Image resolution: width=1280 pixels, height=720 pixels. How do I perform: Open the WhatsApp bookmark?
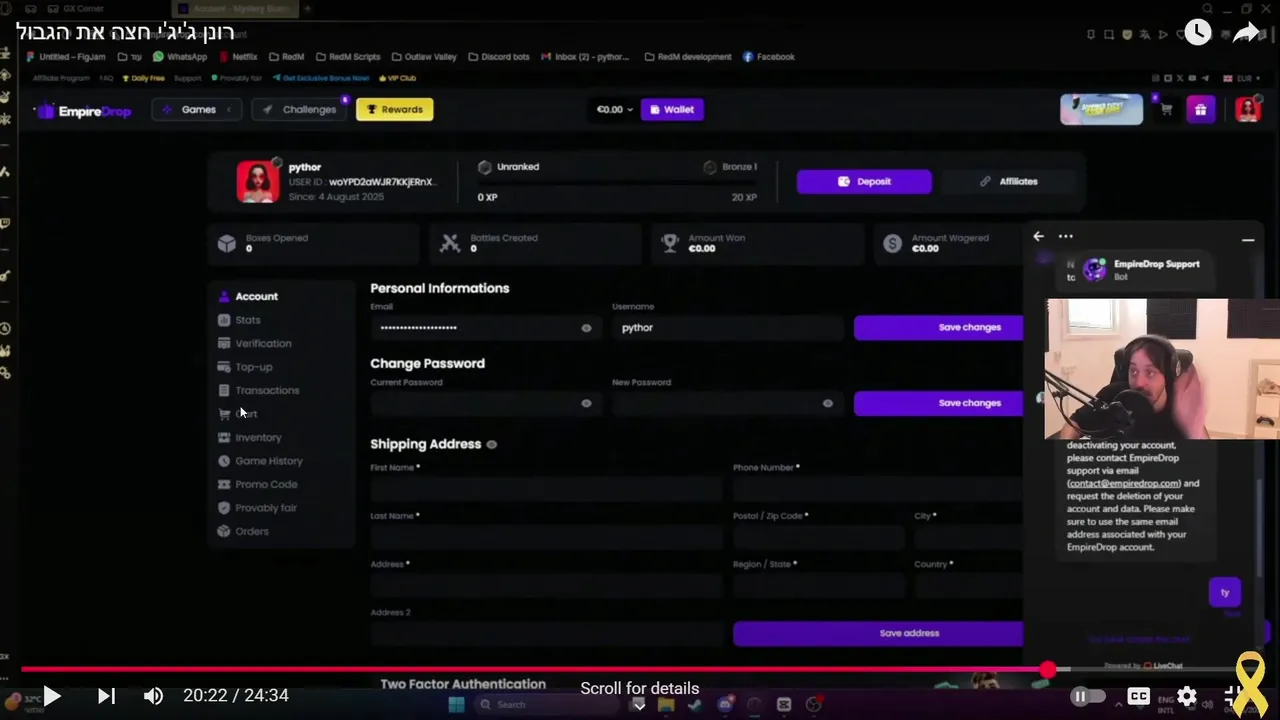tap(180, 57)
